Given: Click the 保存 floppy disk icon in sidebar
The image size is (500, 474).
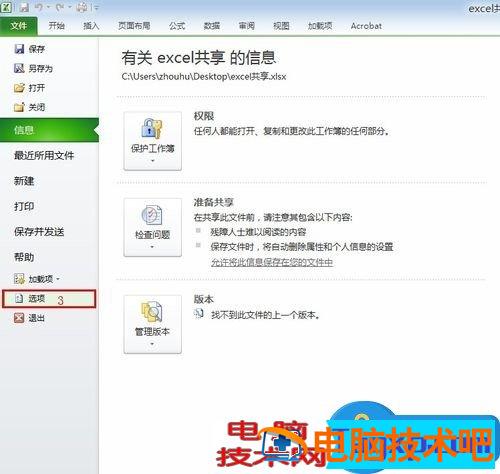Looking at the screenshot, I should [x=19, y=49].
